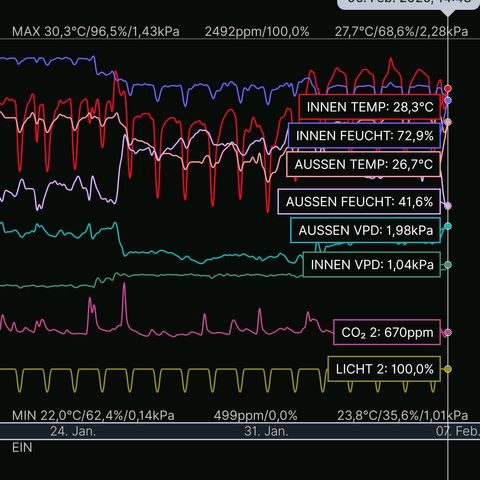Select the LICHT 2: 100,0% label

click(x=384, y=369)
